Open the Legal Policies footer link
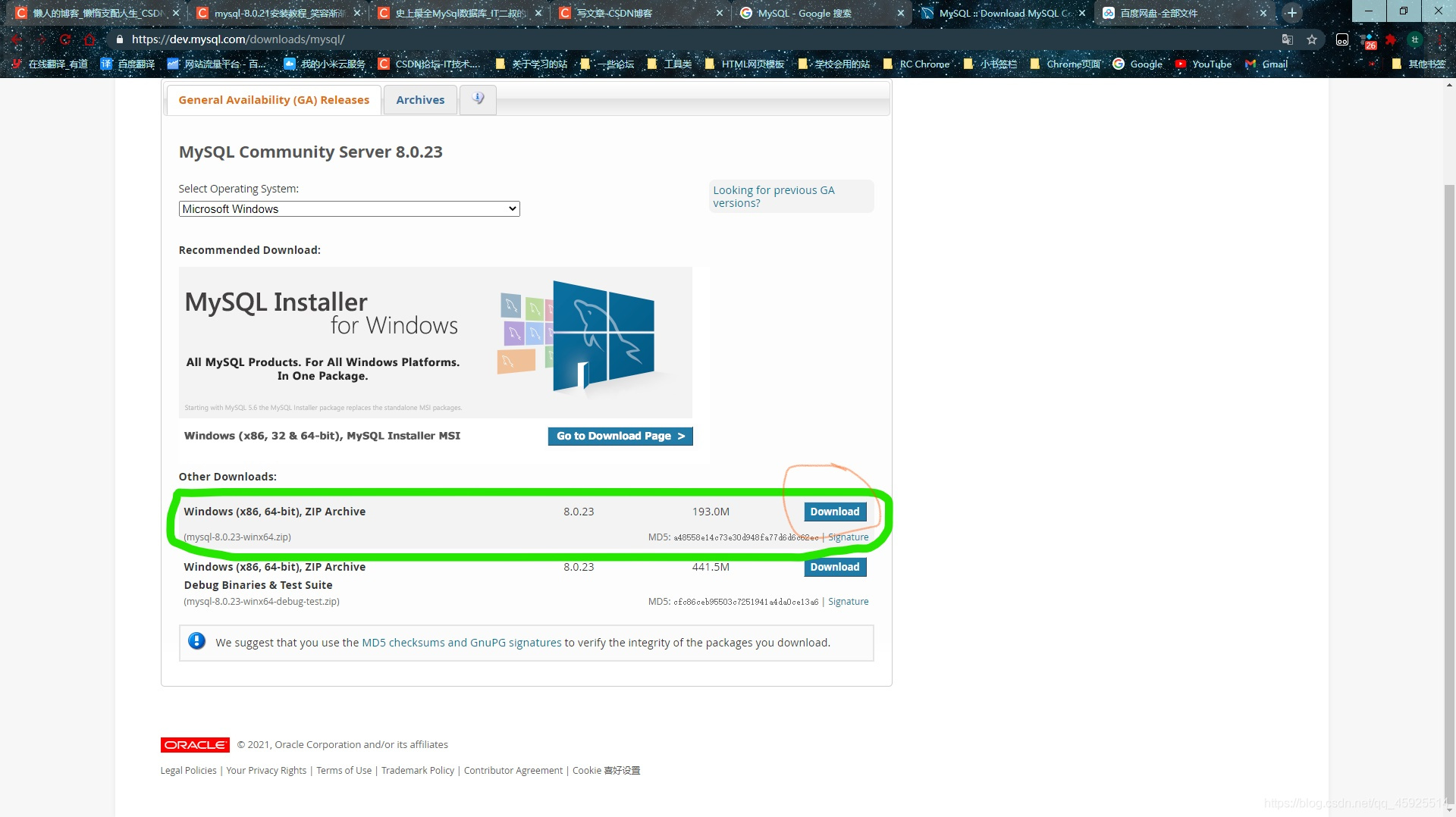 click(188, 770)
